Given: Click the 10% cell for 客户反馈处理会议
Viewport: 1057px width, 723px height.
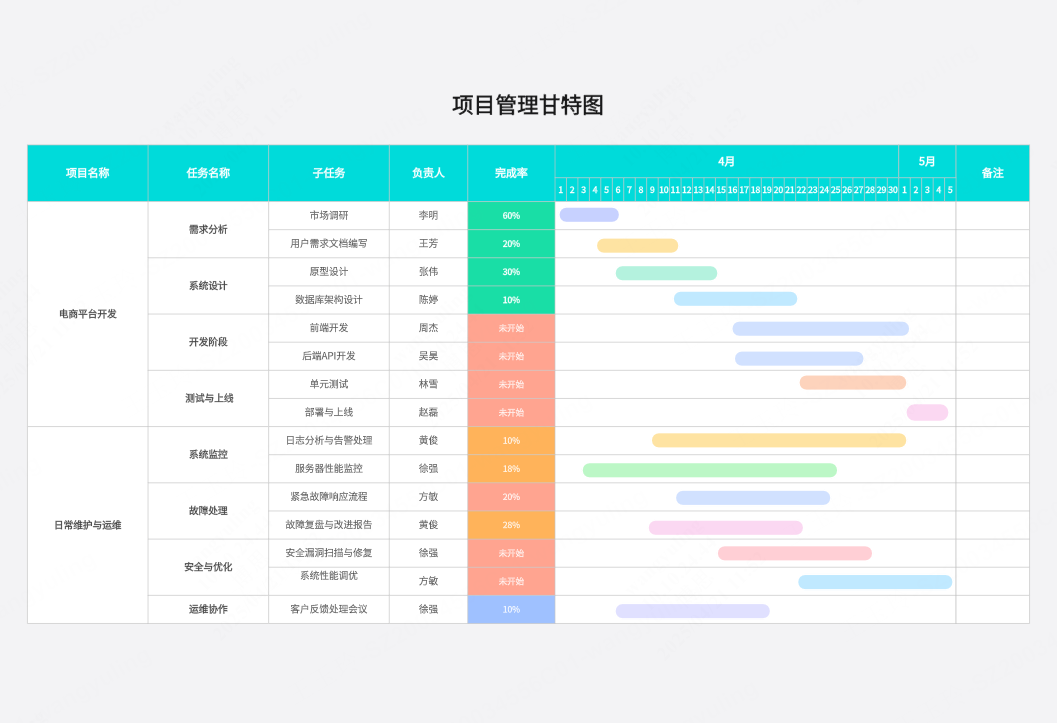Looking at the screenshot, I should click(x=511, y=609).
